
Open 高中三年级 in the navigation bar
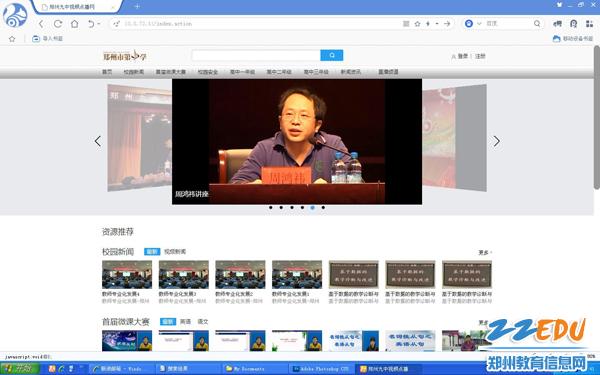click(316, 72)
